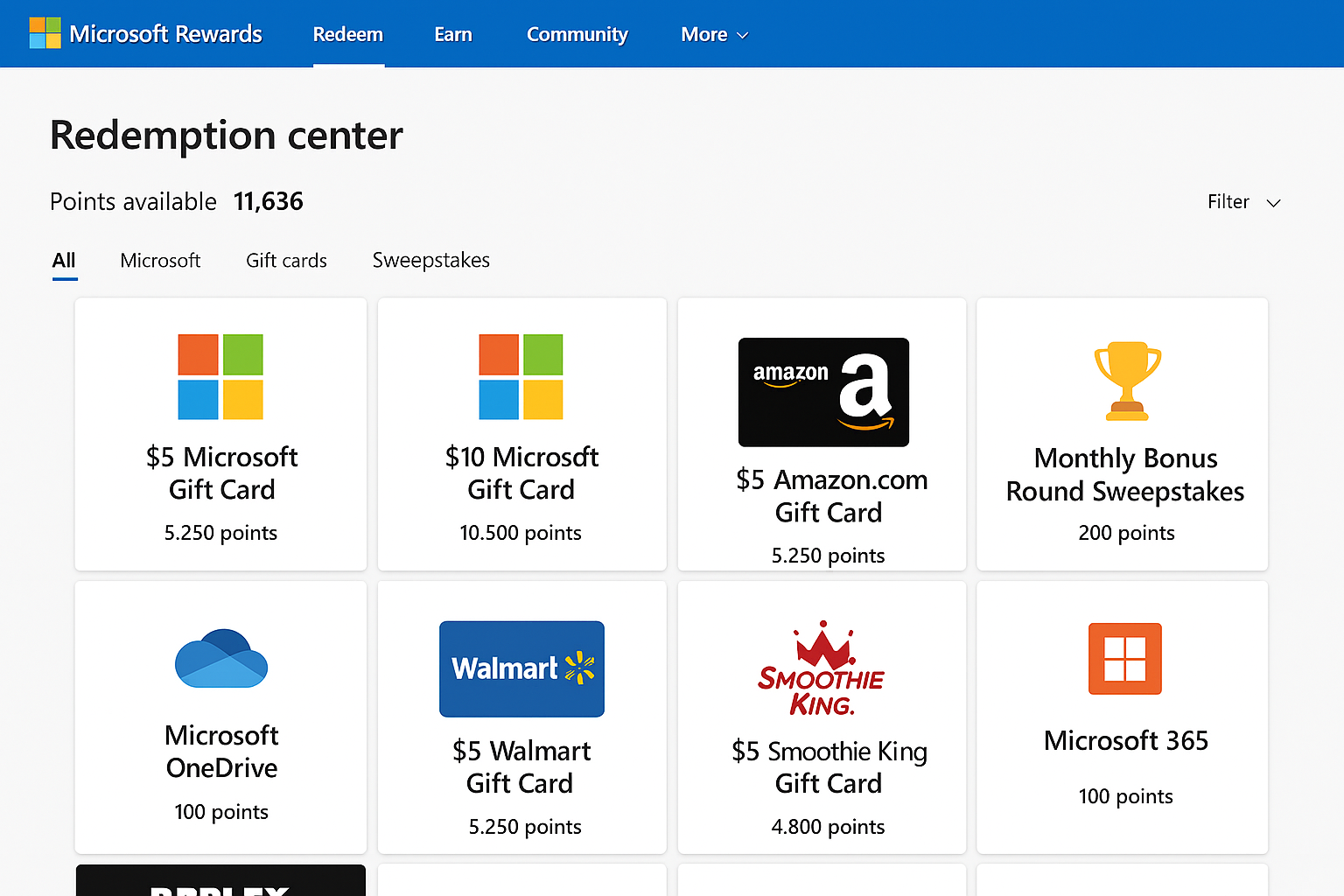Click the Walmart gift card logo
This screenshot has height=896, width=1344.
pos(521,668)
